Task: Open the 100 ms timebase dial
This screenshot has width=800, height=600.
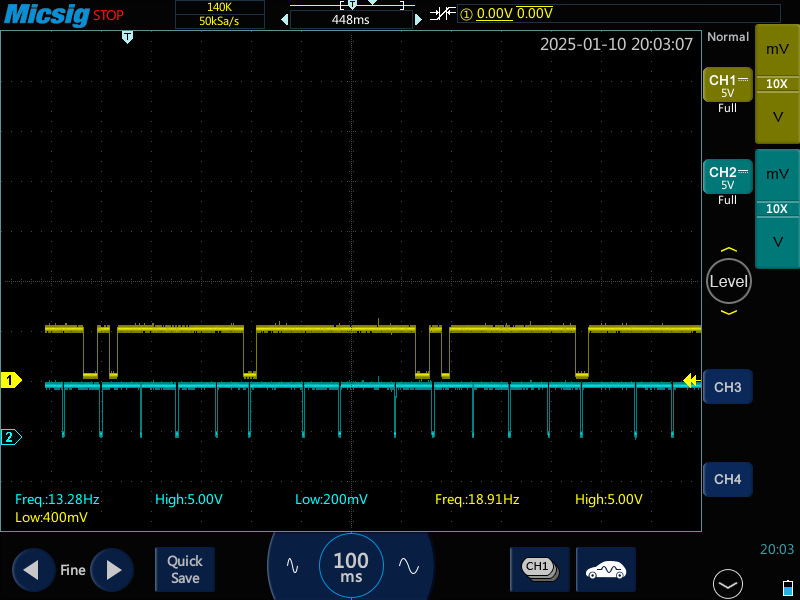Action: [x=351, y=566]
